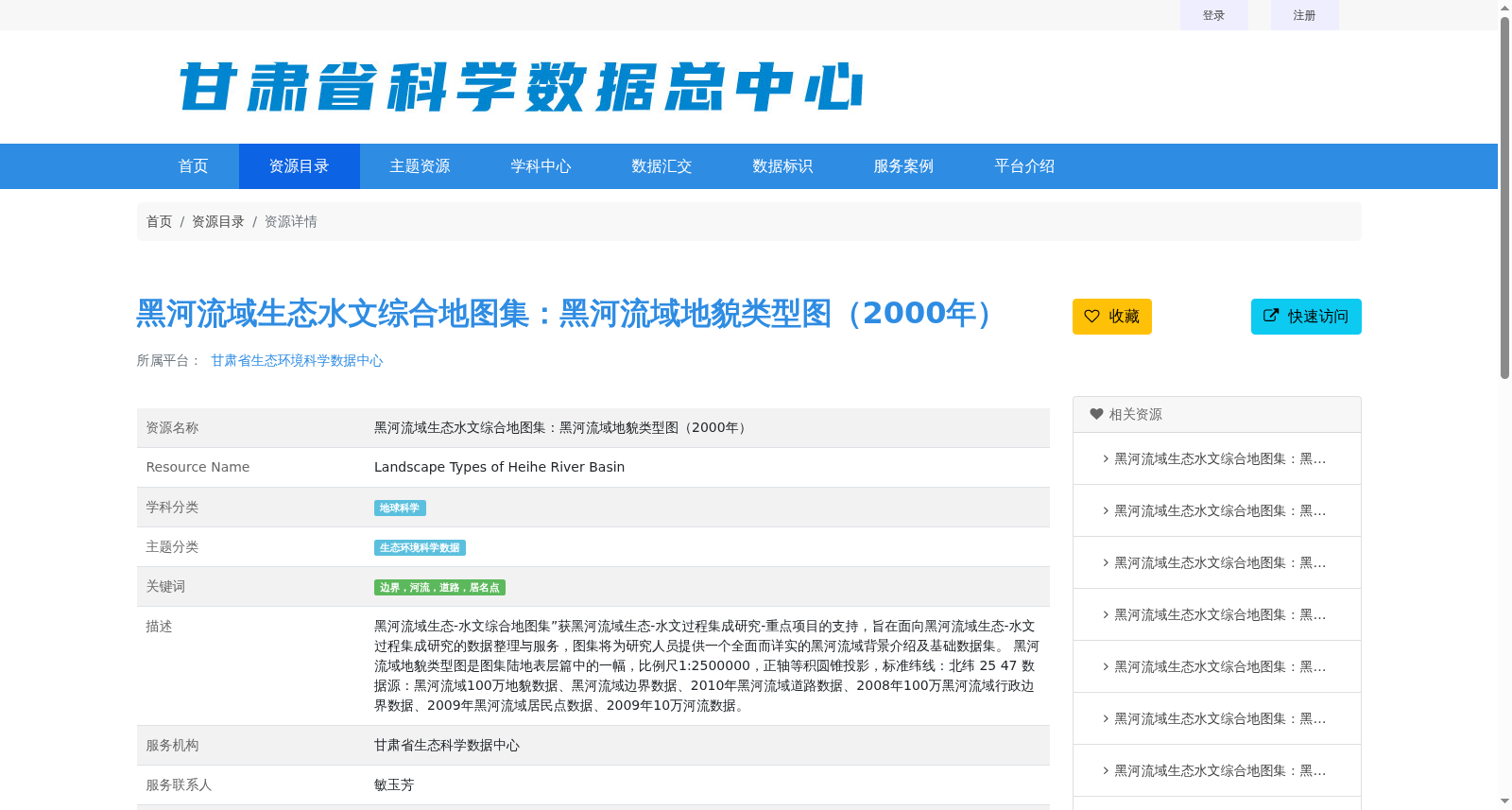Click 资源目录 in the breadcrumb

pos(218,221)
